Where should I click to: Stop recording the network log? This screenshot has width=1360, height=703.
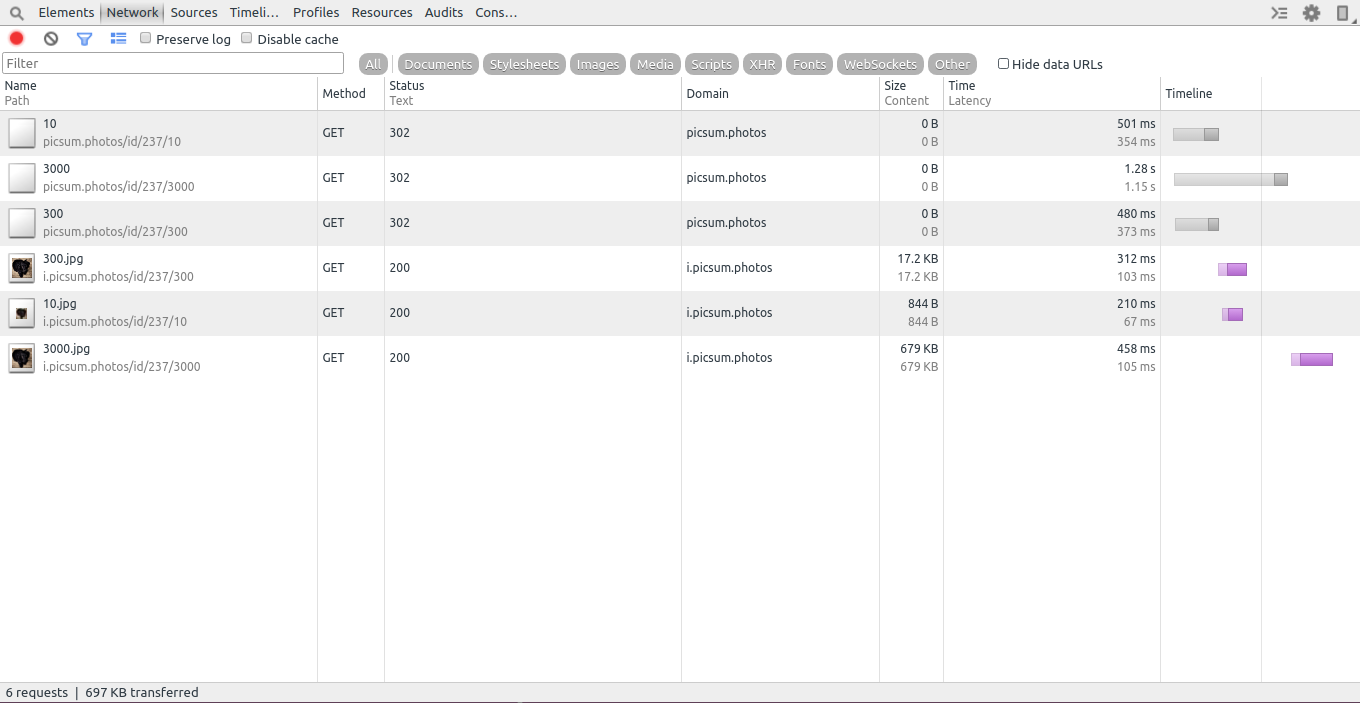pyautogui.click(x=16, y=39)
